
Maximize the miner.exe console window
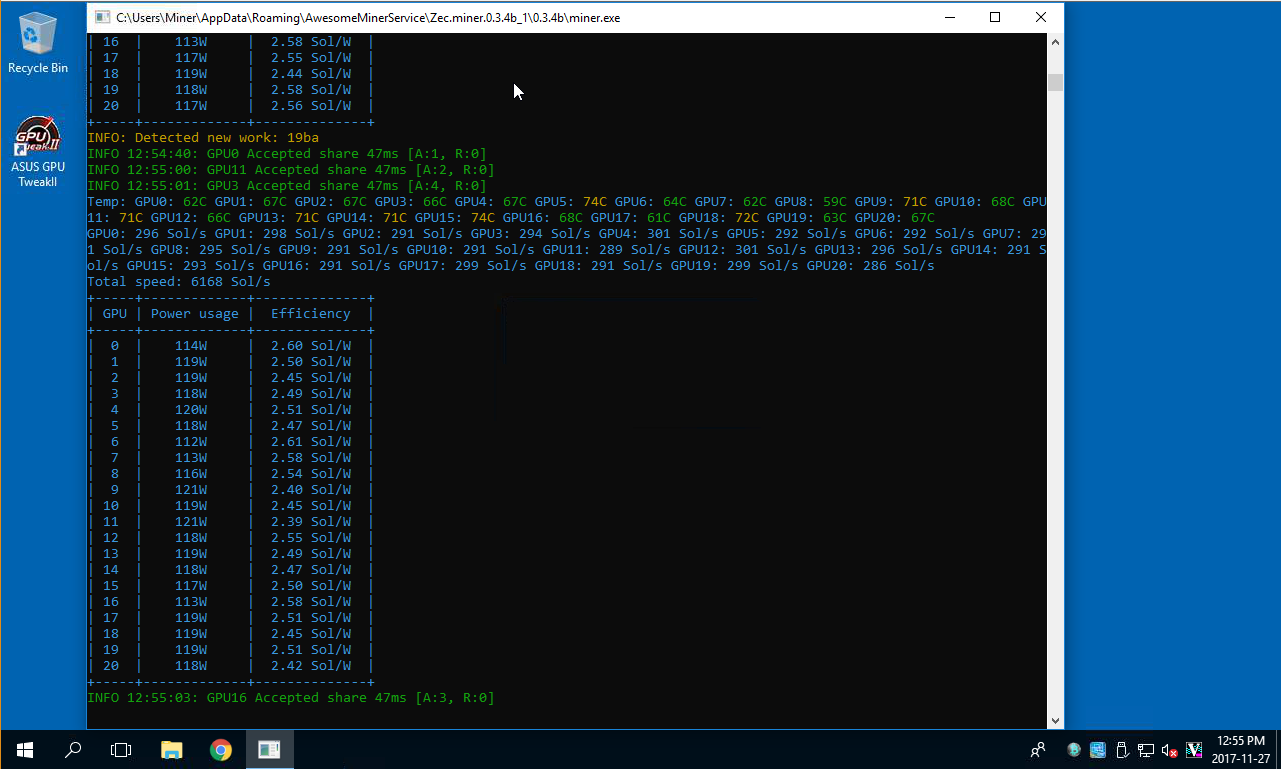point(995,17)
